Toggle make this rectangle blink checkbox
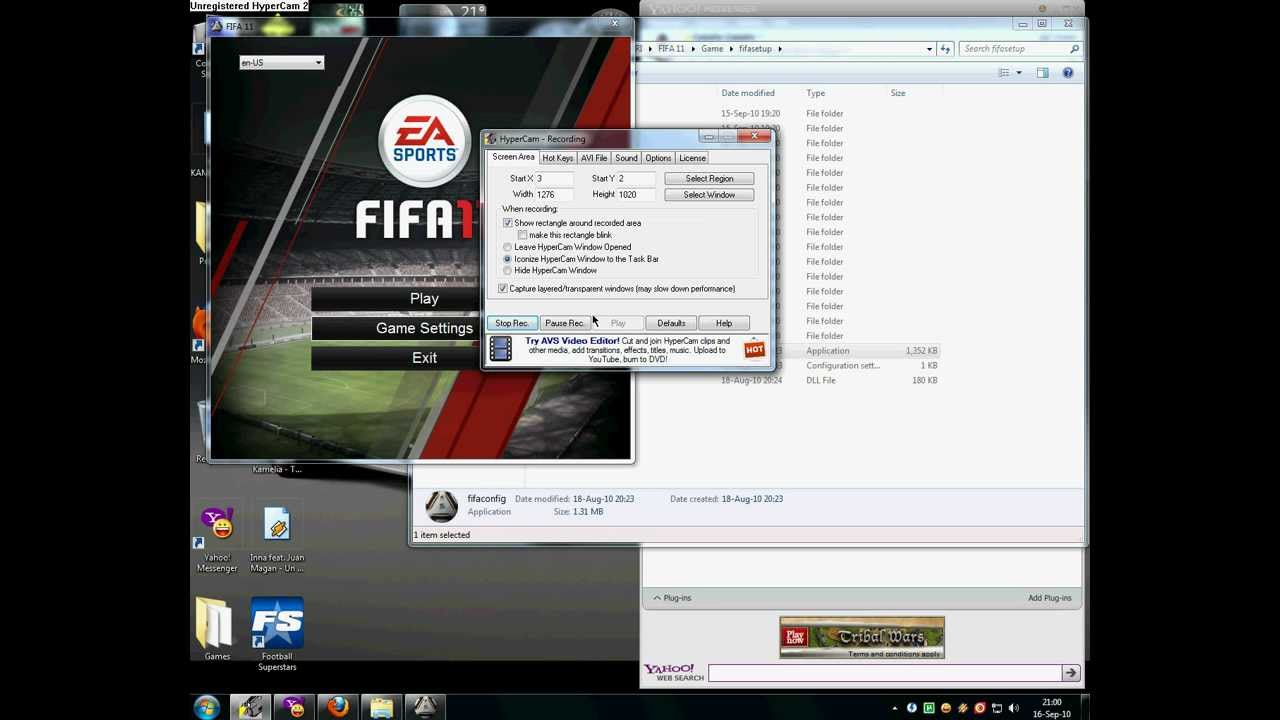1280x720 pixels. pos(523,235)
